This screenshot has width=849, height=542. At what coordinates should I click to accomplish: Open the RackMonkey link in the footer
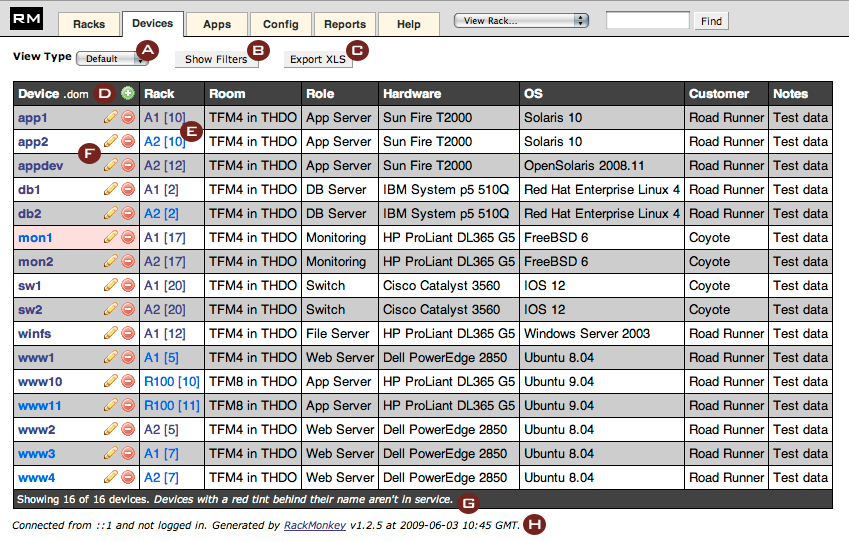pos(315,525)
